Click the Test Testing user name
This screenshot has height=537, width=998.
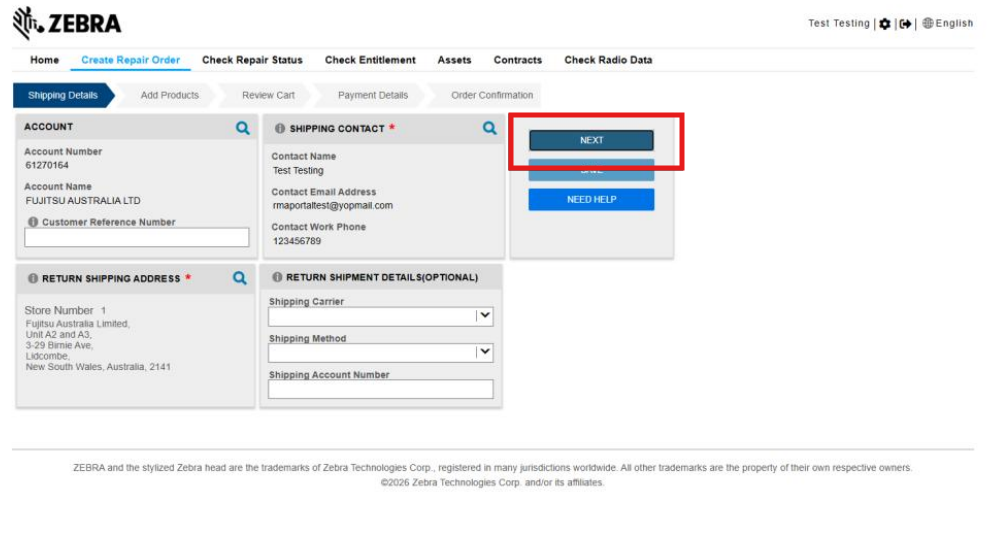pyautogui.click(x=839, y=24)
